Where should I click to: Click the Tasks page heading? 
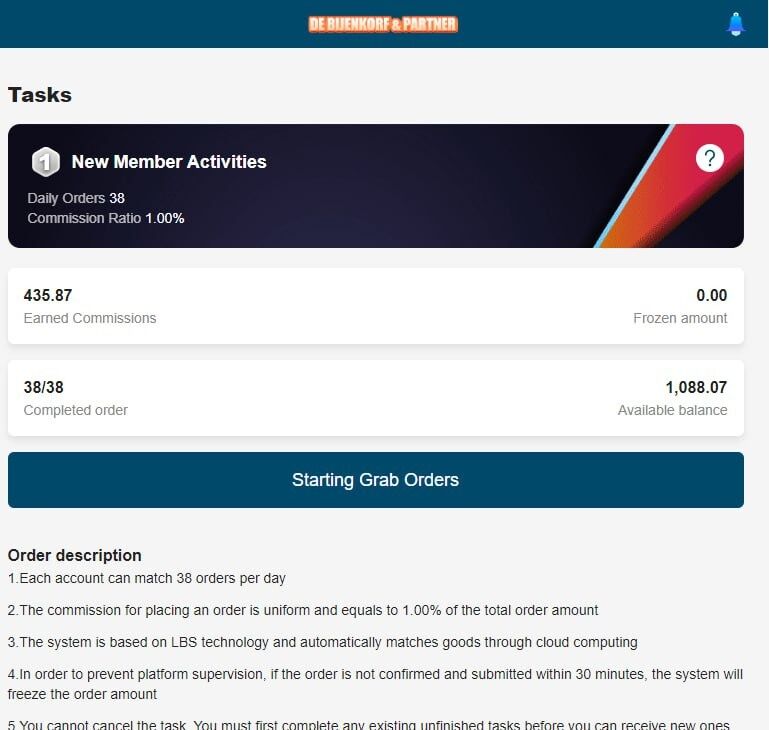(40, 95)
